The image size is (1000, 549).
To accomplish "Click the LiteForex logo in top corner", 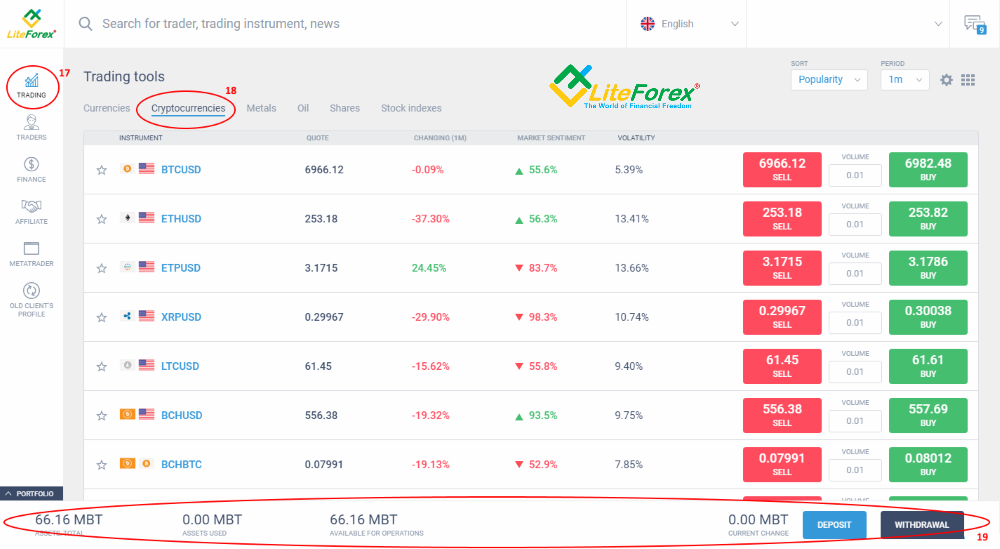I will pos(31,24).
